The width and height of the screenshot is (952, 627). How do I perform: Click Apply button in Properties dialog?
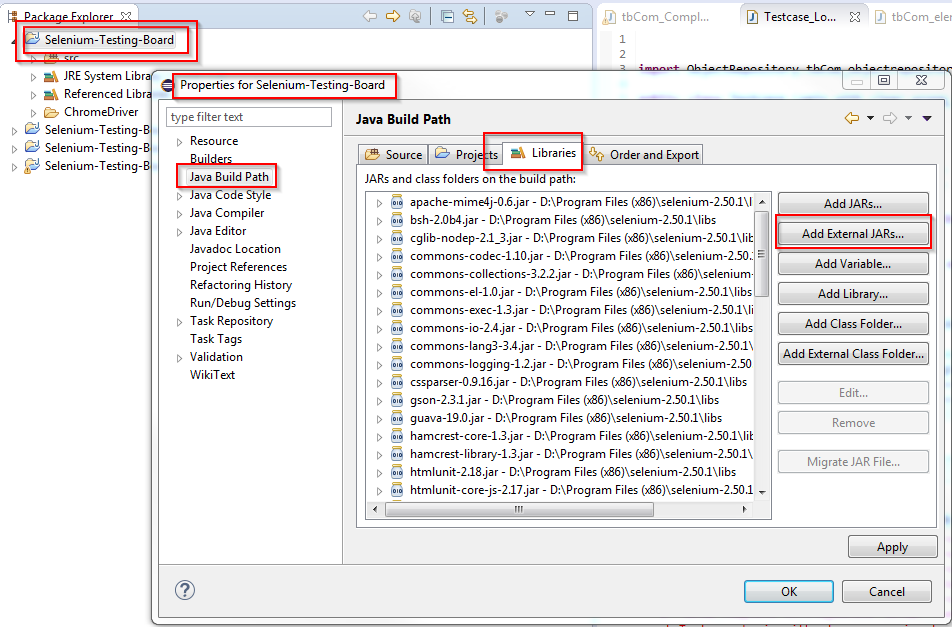[x=892, y=547]
